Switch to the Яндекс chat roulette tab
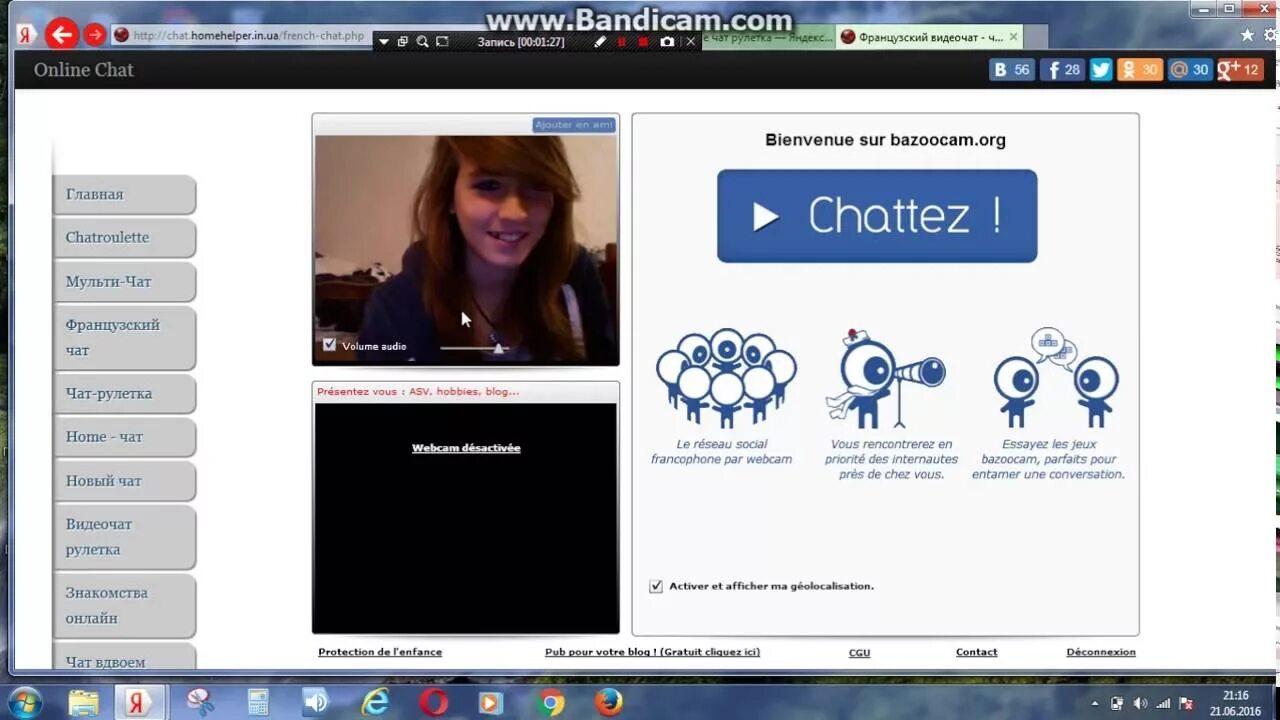Image resolution: width=1280 pixels, height=720 pixels. pos(768,37)
